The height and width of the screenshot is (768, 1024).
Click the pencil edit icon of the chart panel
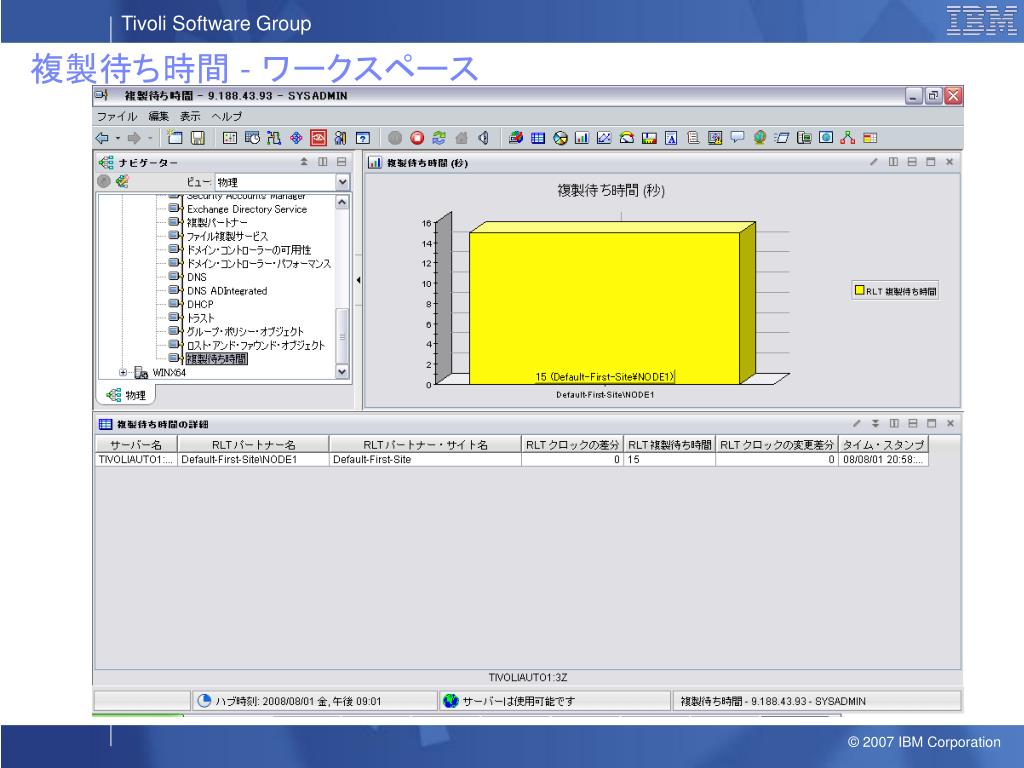click(x=874, y=162)
